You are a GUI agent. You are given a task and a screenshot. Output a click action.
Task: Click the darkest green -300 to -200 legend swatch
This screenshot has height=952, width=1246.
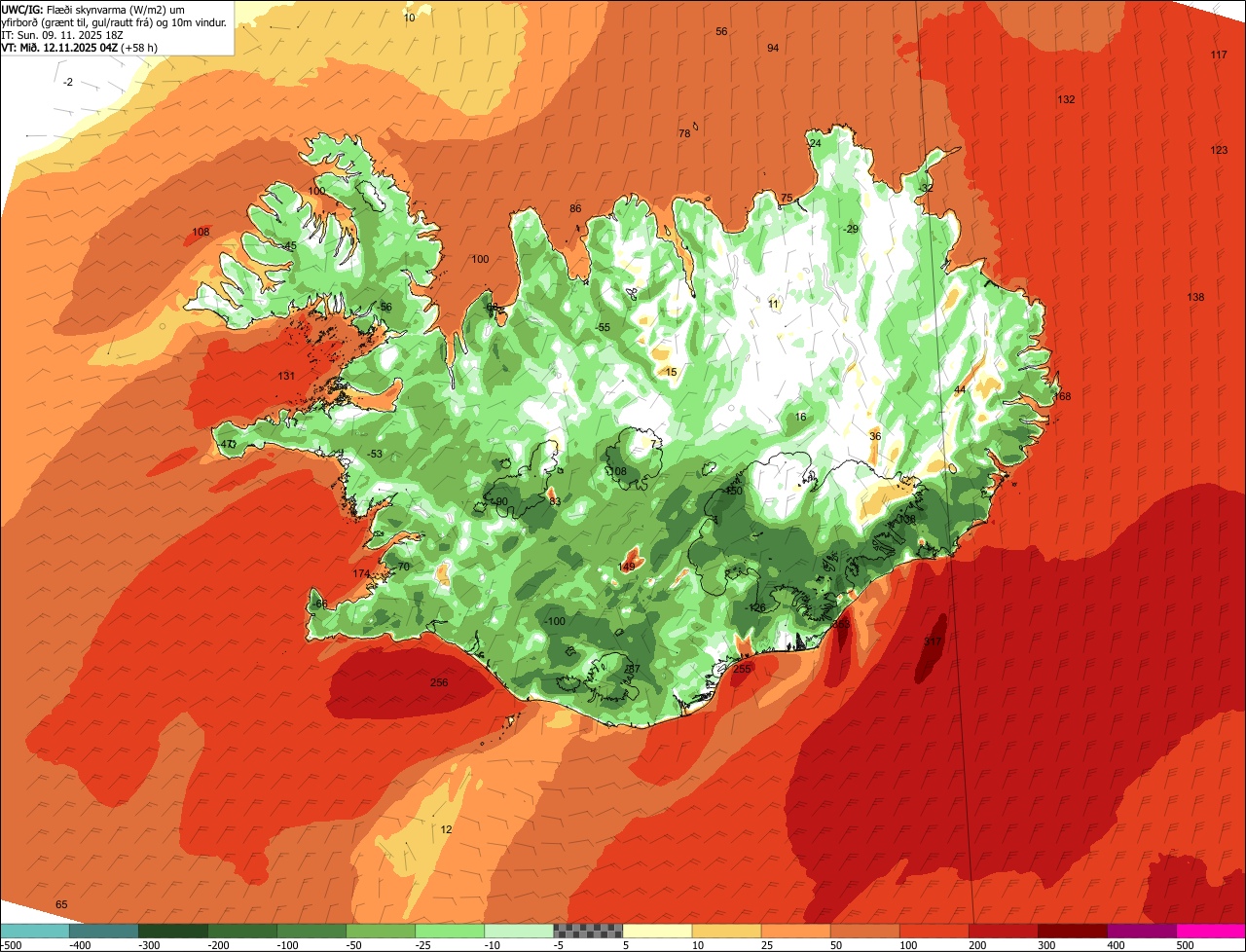(x=173, y=931)
